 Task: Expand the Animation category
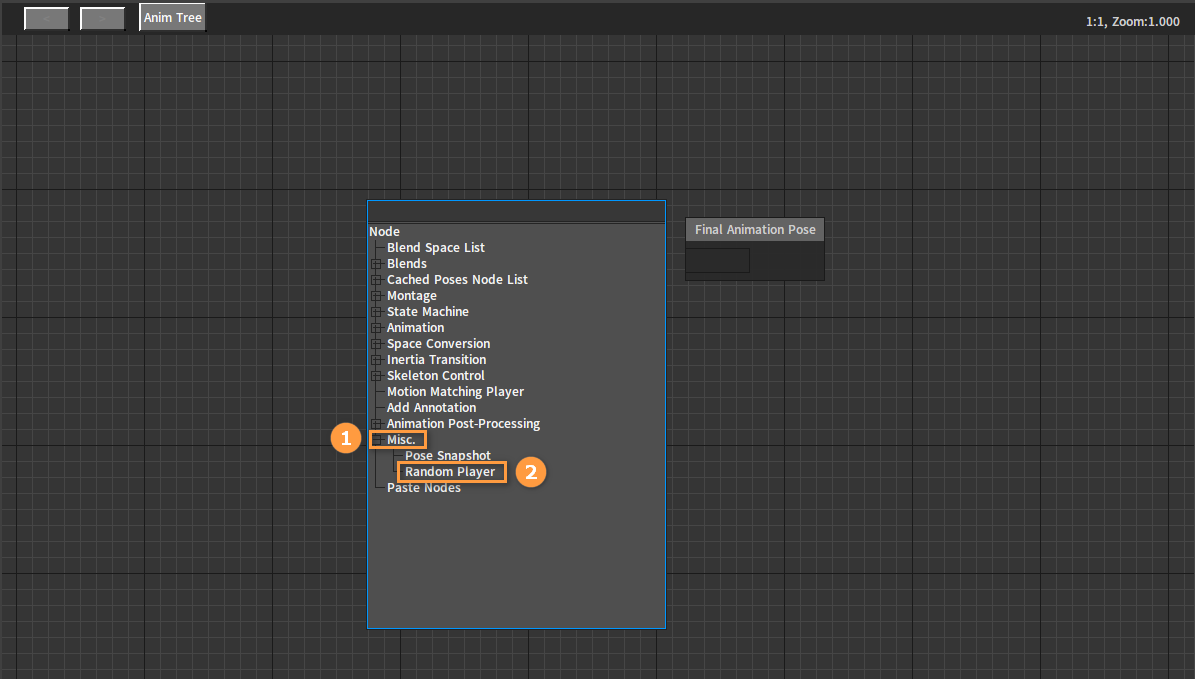(376, 328)
